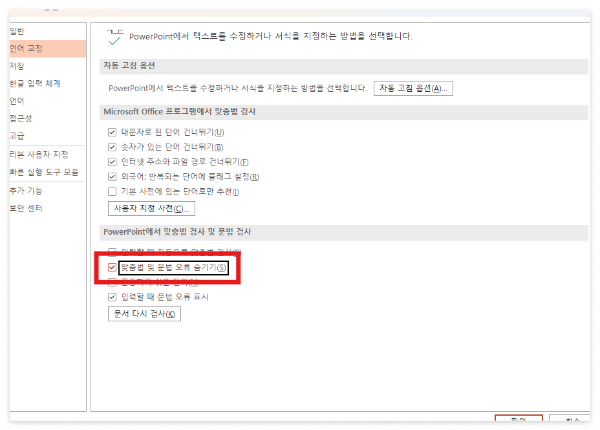600x430 pixels.
Task: Open 사용자 지정 사전(C)... dialog
Action: 151,208
